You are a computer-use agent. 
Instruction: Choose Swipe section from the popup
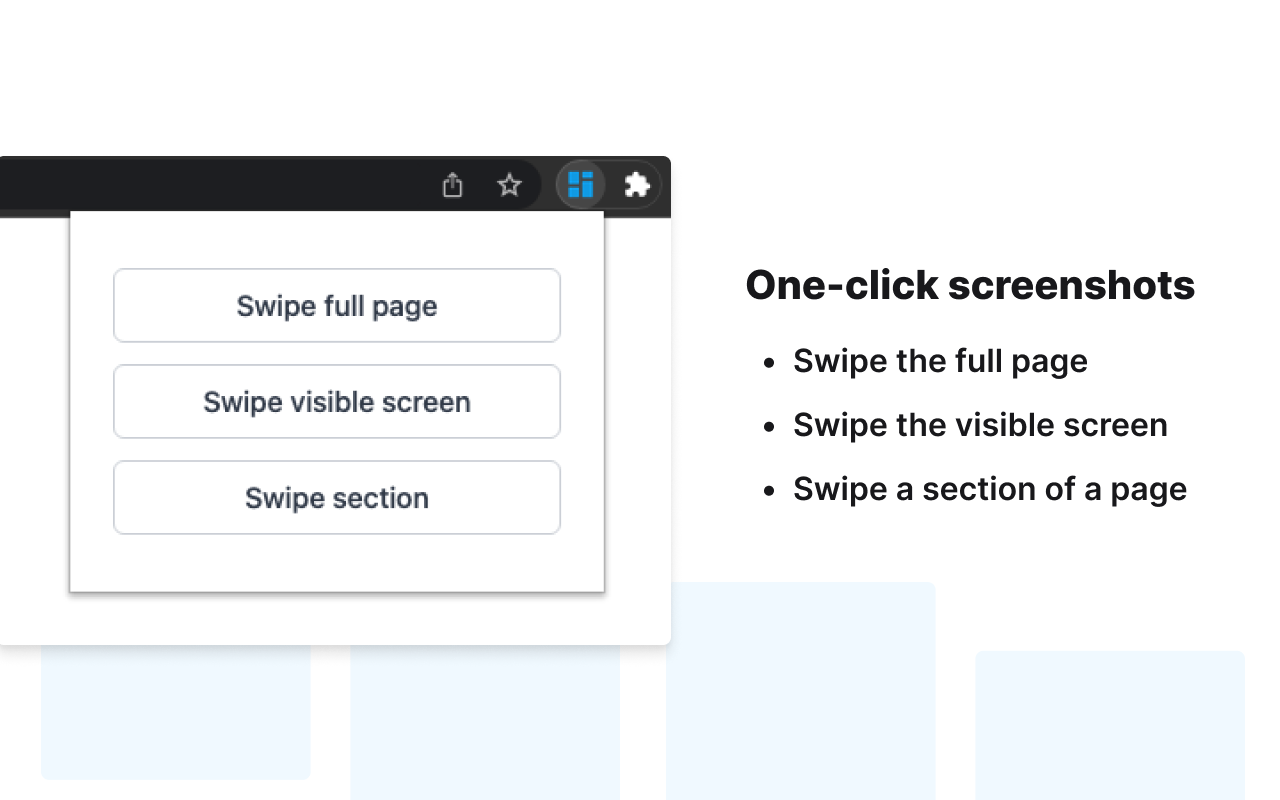point(337,497)
